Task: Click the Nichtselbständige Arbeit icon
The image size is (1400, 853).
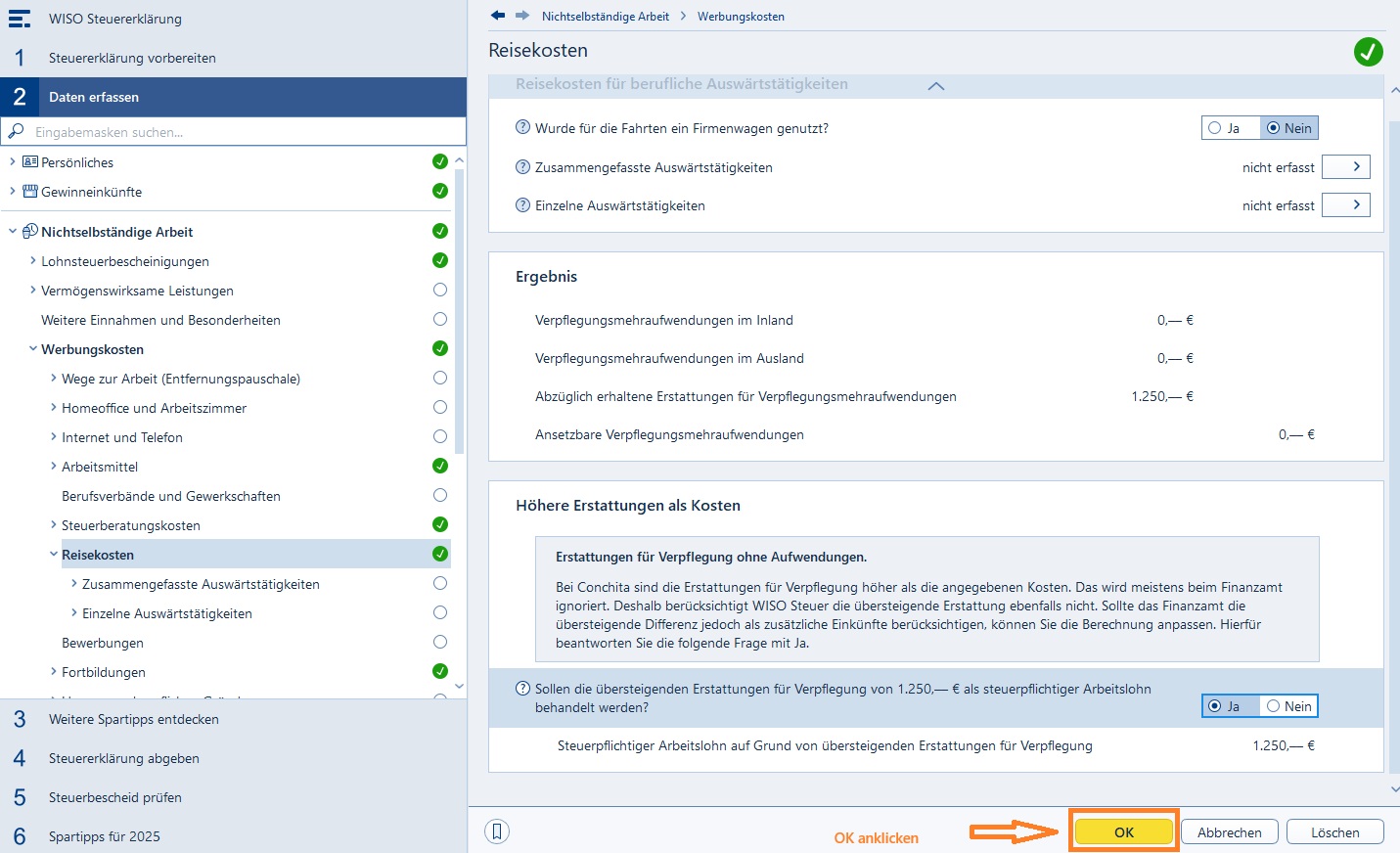Action: point(30,231)
